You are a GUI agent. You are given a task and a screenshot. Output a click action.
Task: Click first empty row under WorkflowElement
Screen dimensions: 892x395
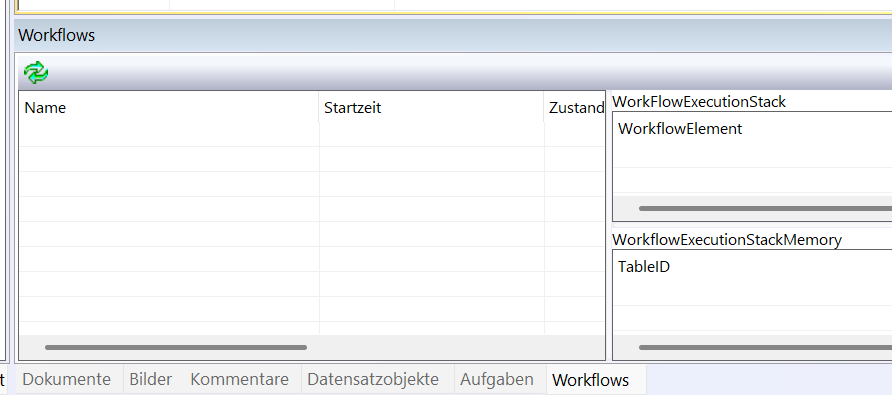click(753, 154)
